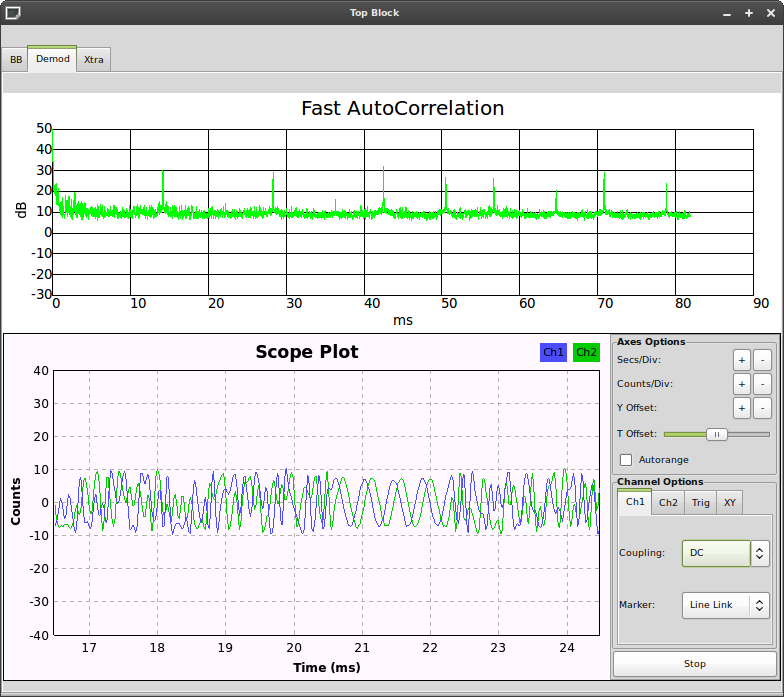Open the Marker Line Link dropdown
Image resolution: width=784 pixels, height=697 pixels.
tap(716, 605)
